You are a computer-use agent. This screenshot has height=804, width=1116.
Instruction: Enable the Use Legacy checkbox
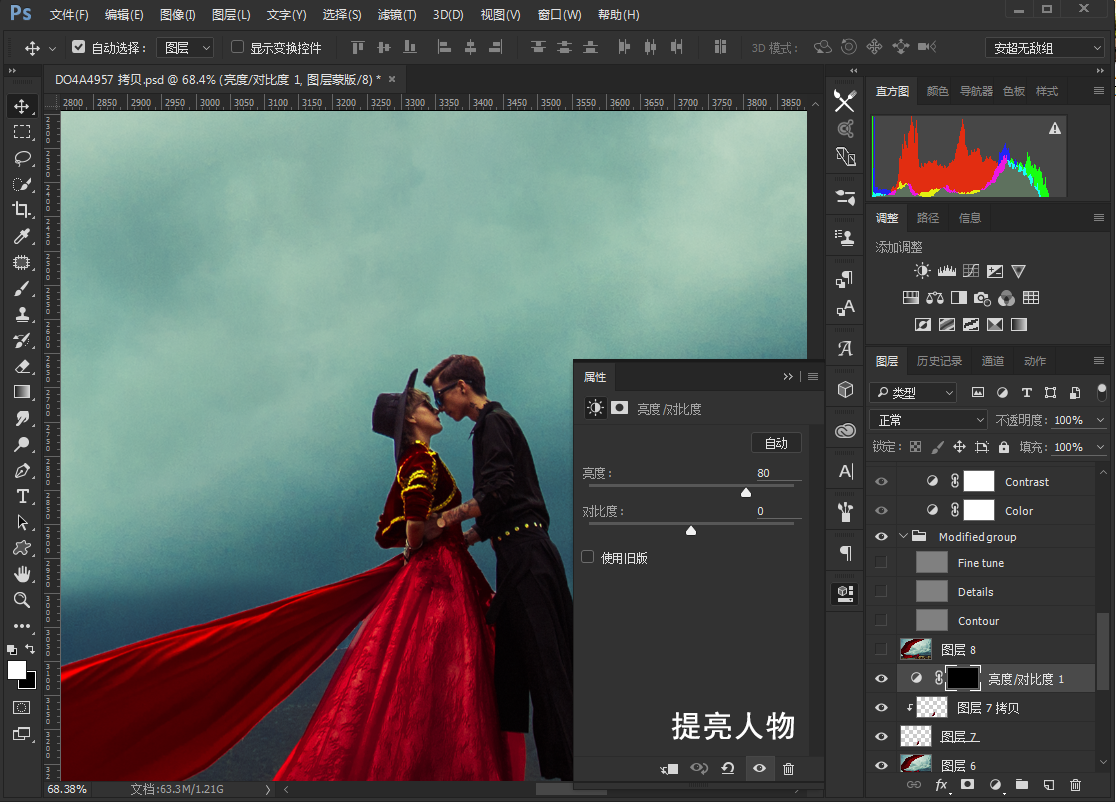pos(588,557)
